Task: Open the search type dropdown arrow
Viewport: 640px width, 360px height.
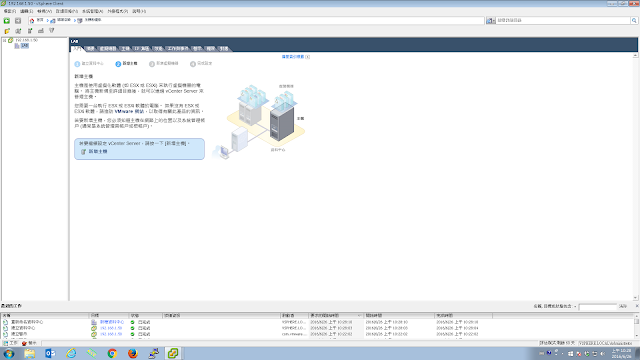Action: (493, 21)
